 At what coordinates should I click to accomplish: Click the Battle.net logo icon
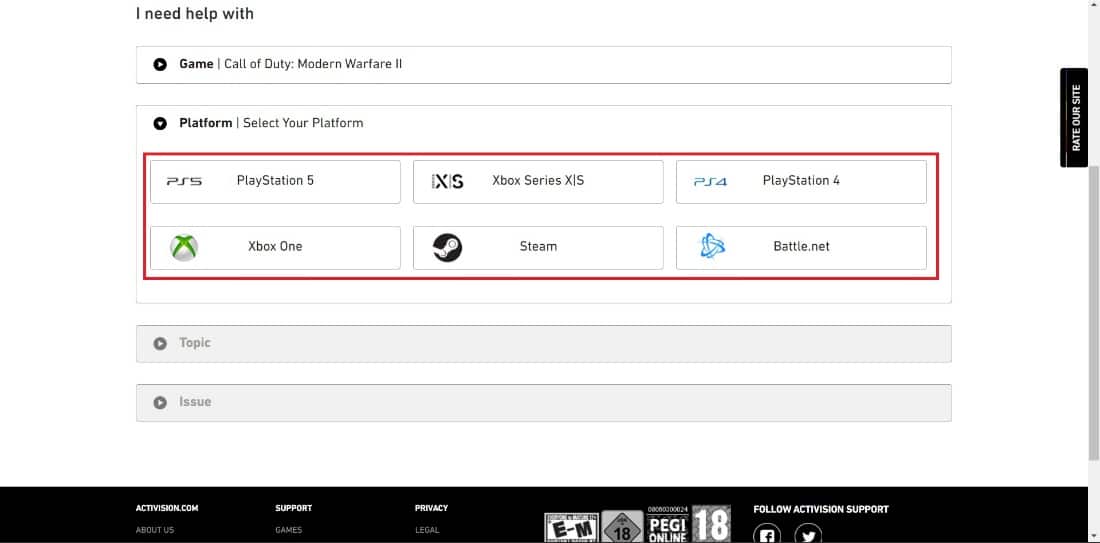[x=712, y=246]
